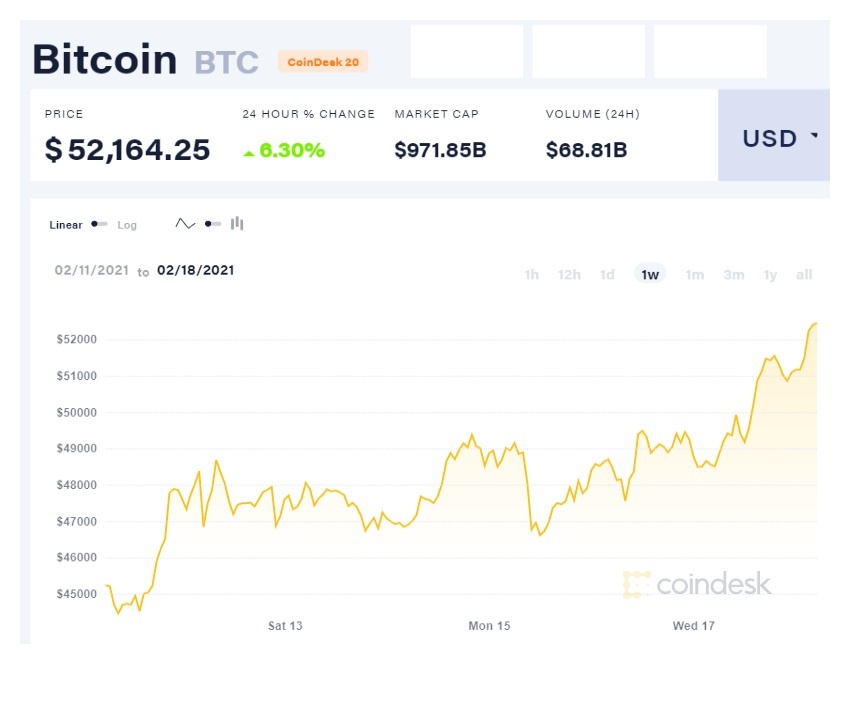Select the 1w time range
Screen dimensions: 850x704
(650, 275)
